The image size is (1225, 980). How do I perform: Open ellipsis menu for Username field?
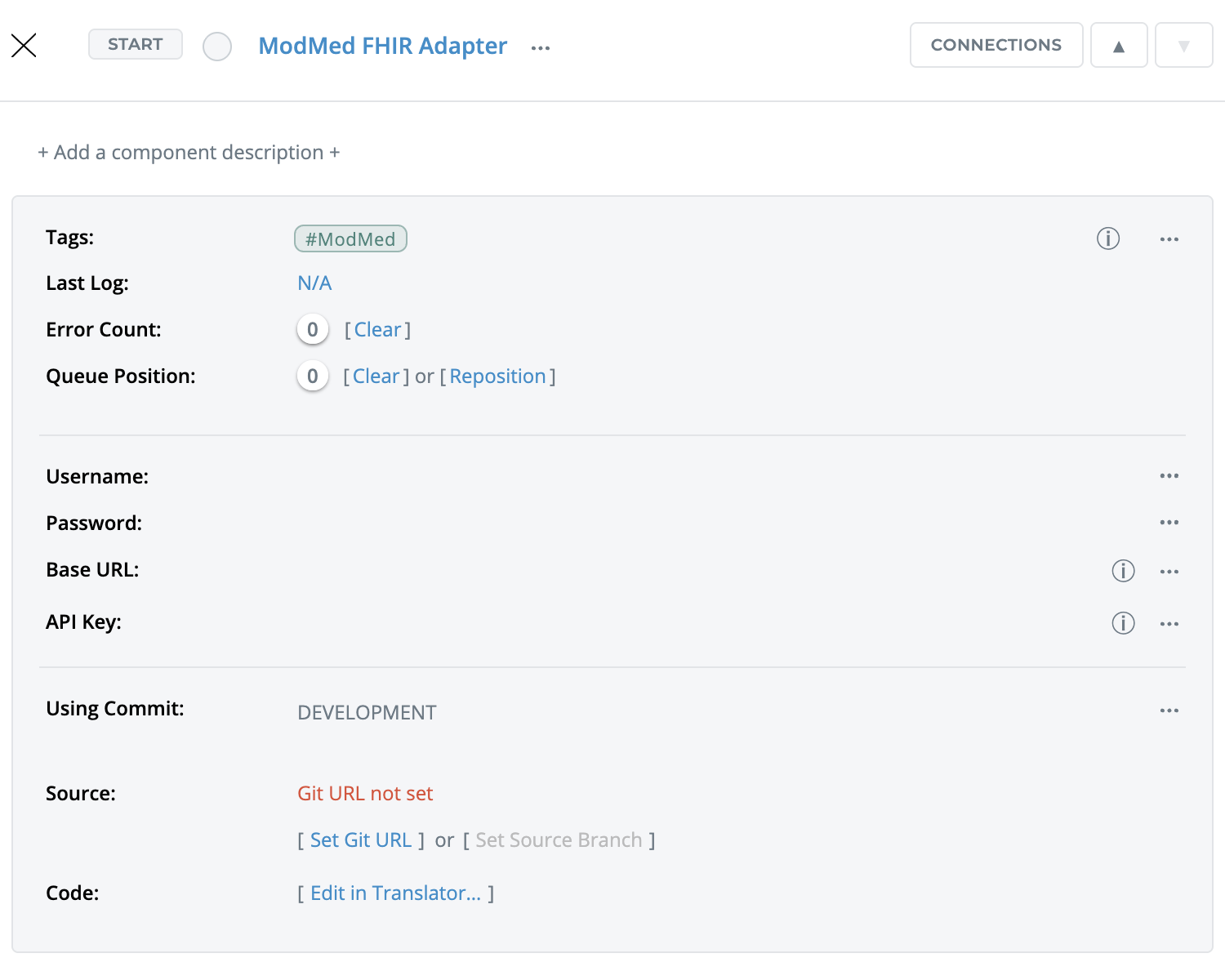click(1169, 476)
